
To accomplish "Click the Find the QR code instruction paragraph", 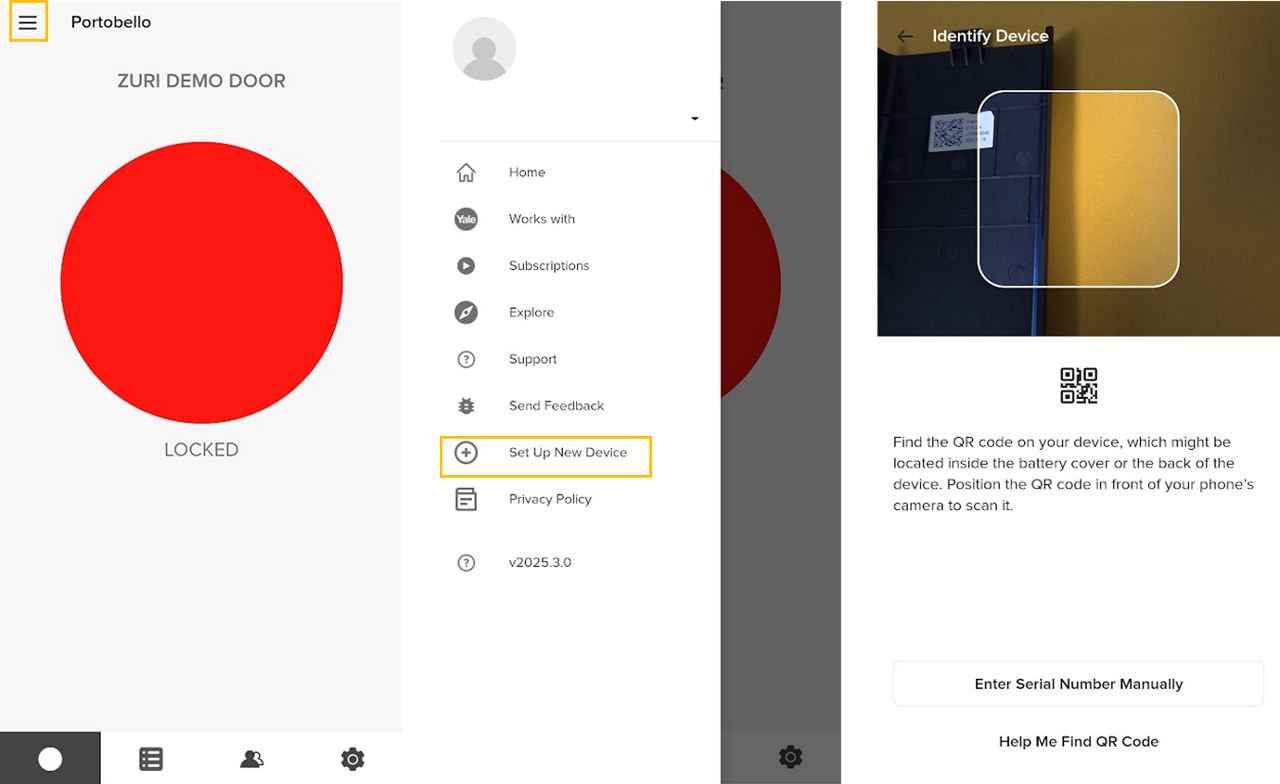I will pyautogui.click(x=1072, y=474).
